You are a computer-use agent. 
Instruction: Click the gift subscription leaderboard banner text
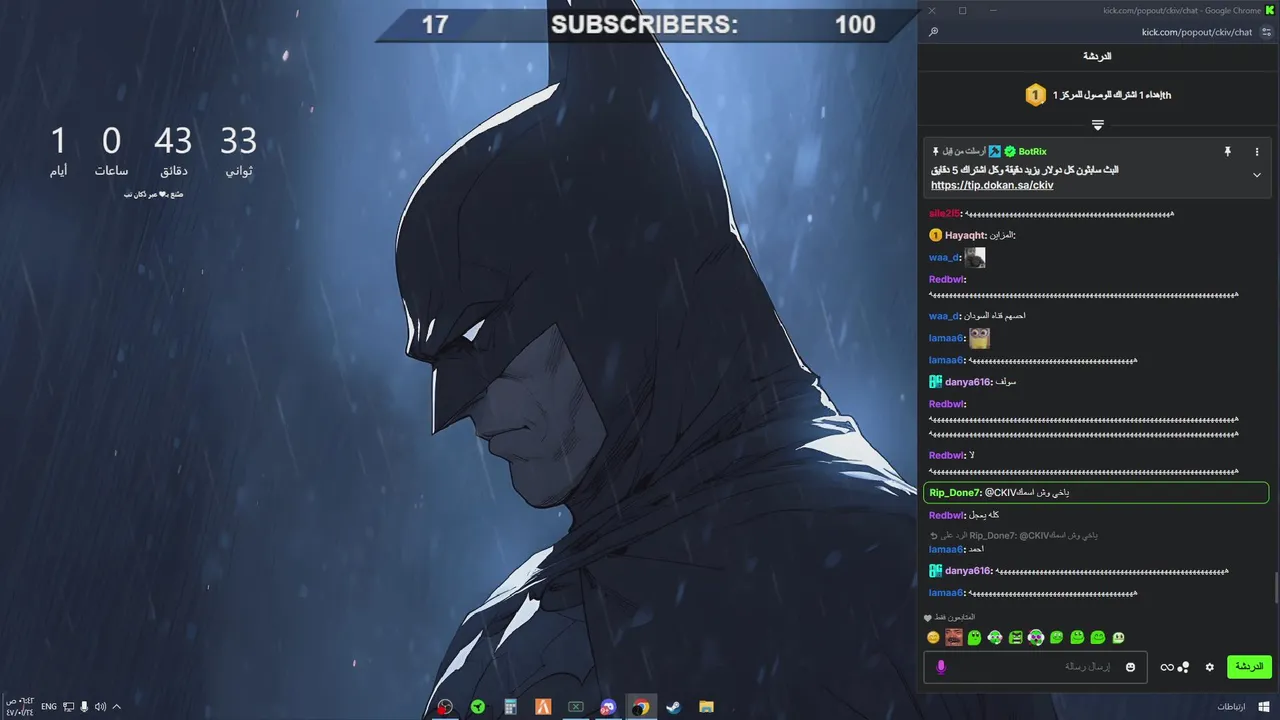point(1111,95)
